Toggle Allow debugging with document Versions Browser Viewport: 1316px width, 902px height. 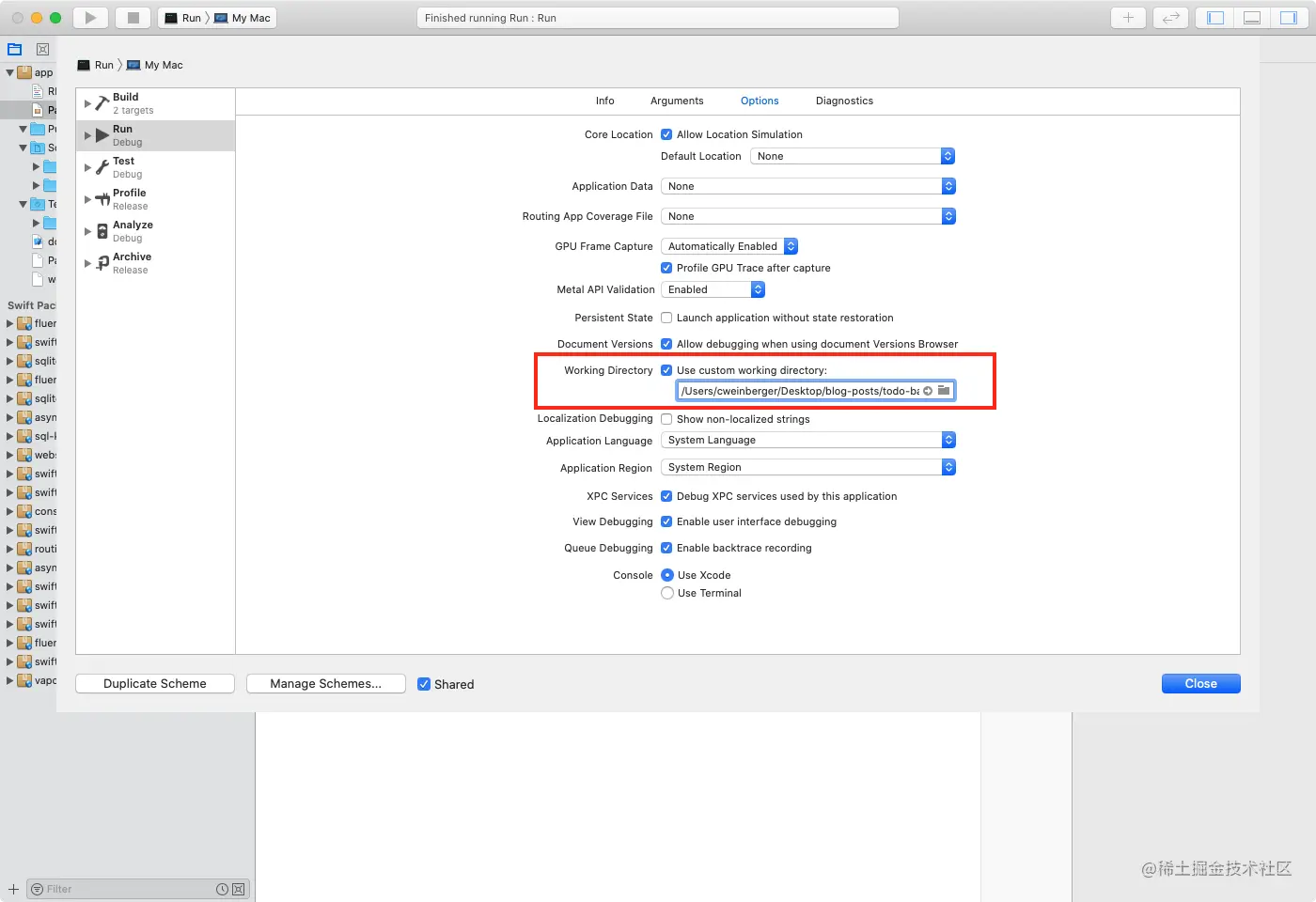[x=666, y=344]
